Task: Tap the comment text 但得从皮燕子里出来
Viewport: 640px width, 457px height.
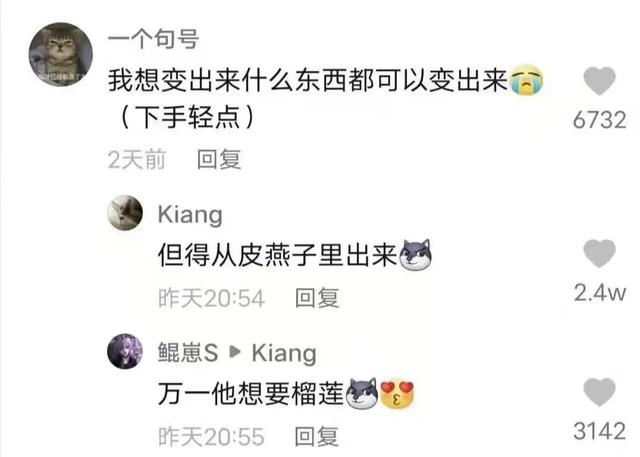Action: coord(278,255)
